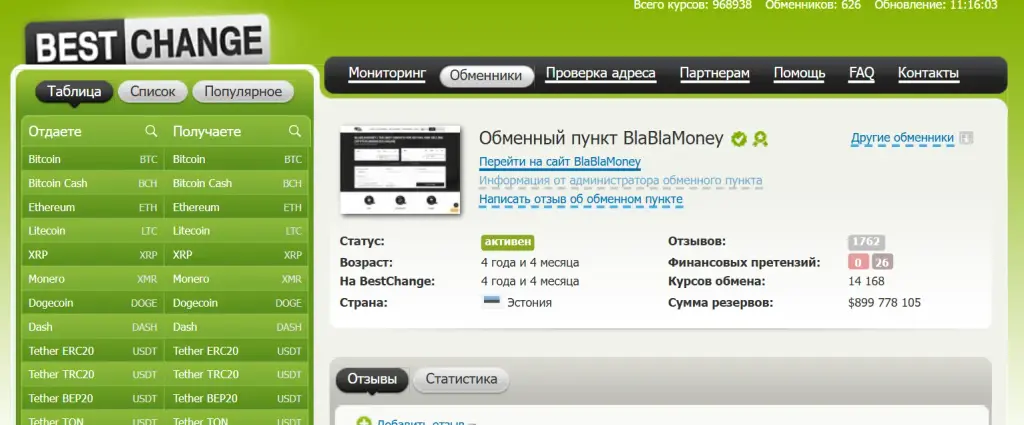The image size is (1024, 425).
Task: Click the 26 closed claims badge
Action: coord(882,262)
